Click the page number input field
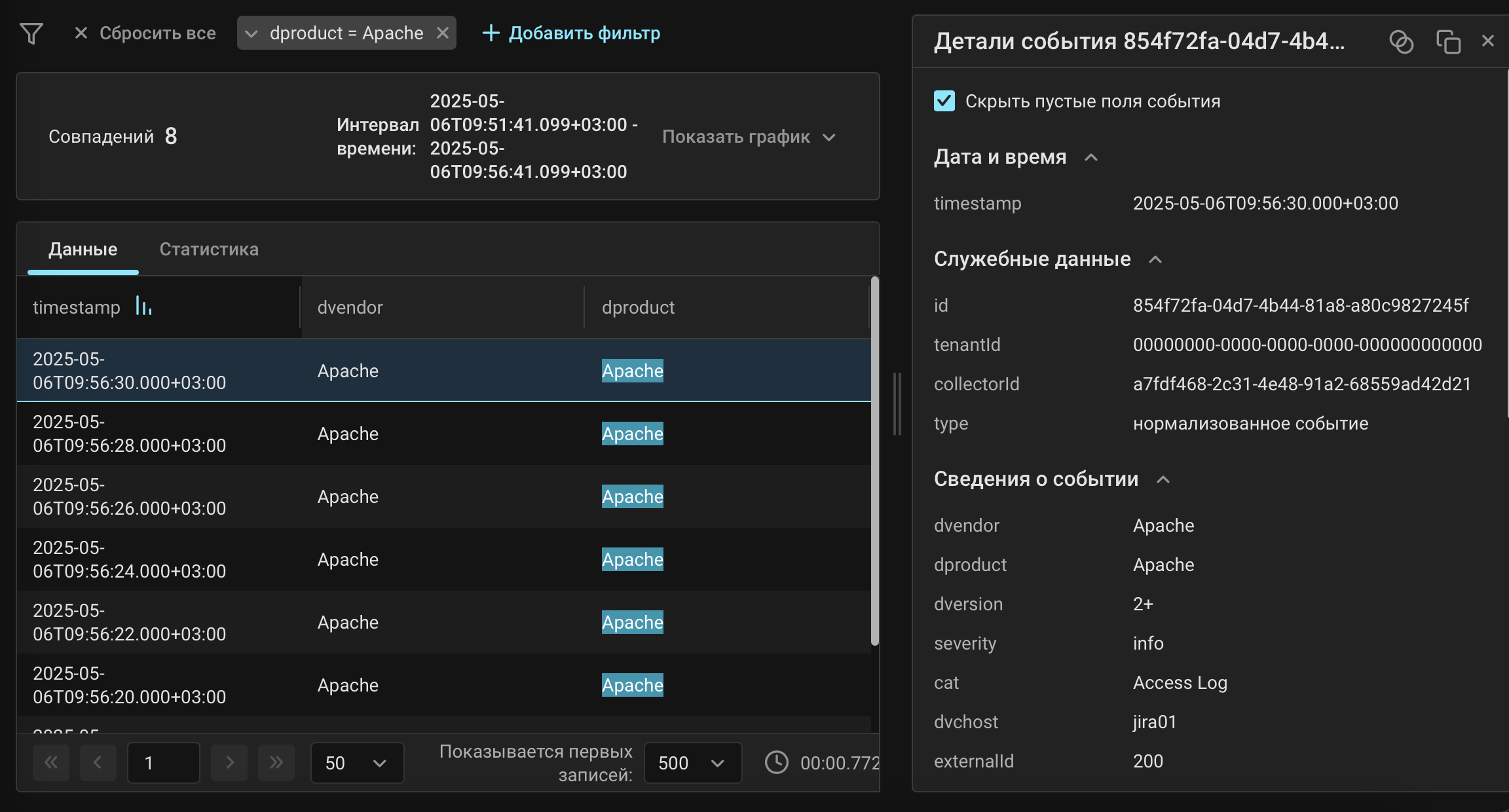Screen dimensions: 1509x812 click(163, 762)
